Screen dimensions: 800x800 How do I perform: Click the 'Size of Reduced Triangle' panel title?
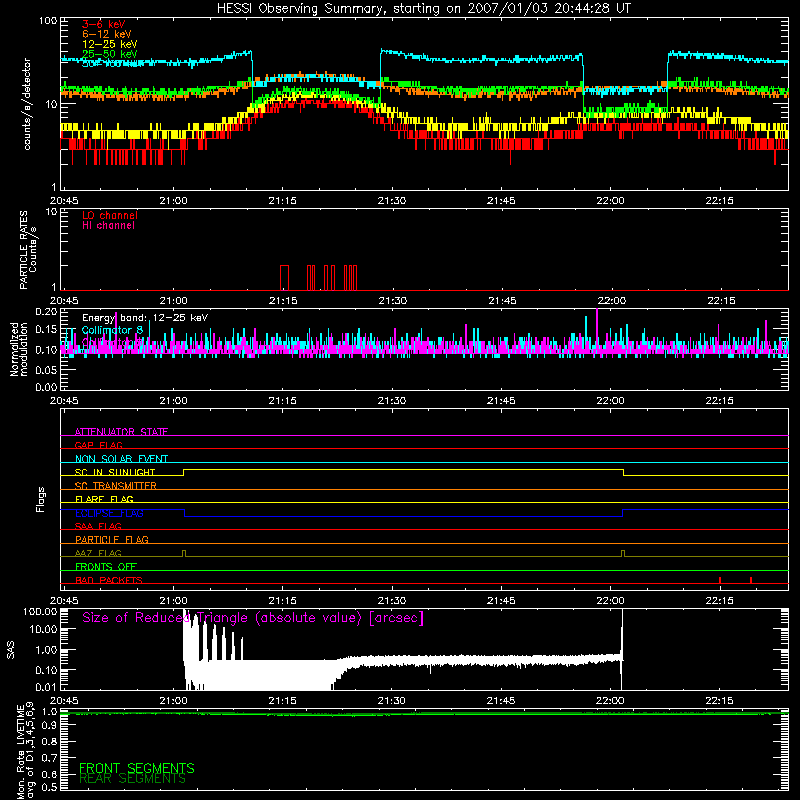pos(253,618)
